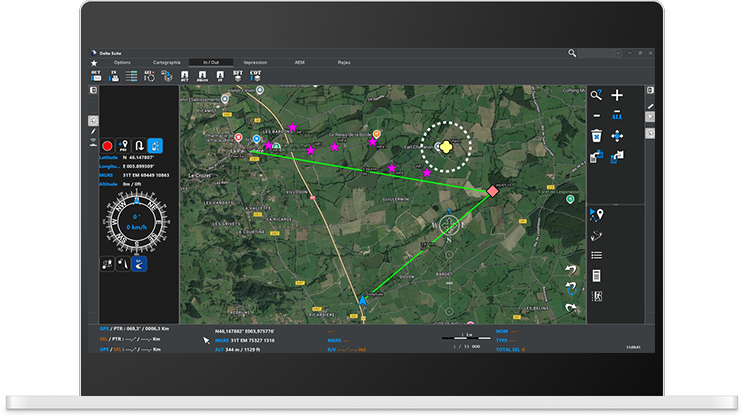Click the BFT toolbar icon

point(238,75)
